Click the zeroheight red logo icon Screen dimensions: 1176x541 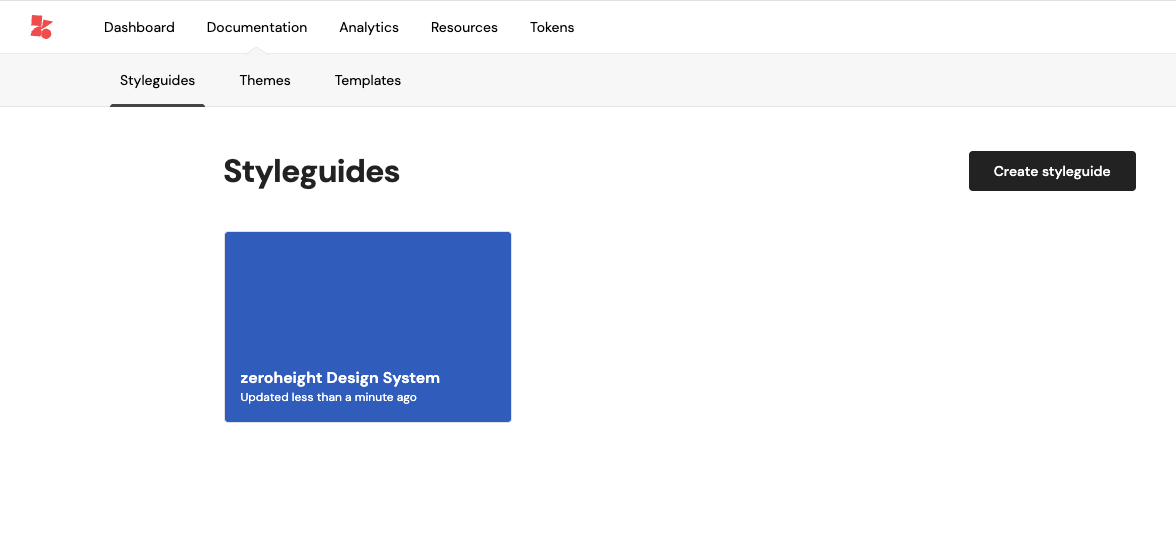(41, 27)
